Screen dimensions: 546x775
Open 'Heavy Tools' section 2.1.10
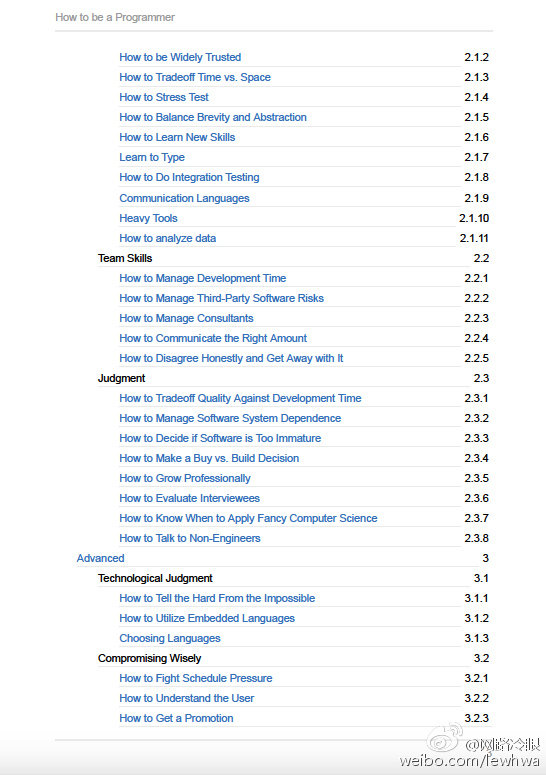(x=148, y=218)
